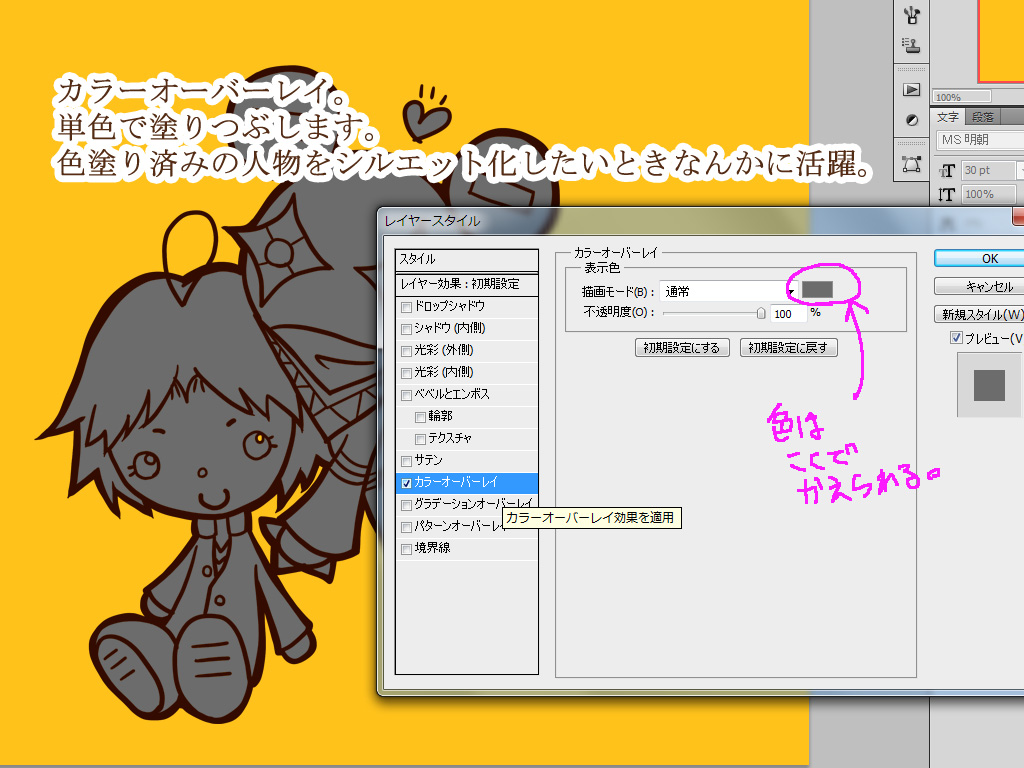Viewport: 1024px width, 768px height.
Task: Click the 不透明度 value input field
Action: pos(788,313)
